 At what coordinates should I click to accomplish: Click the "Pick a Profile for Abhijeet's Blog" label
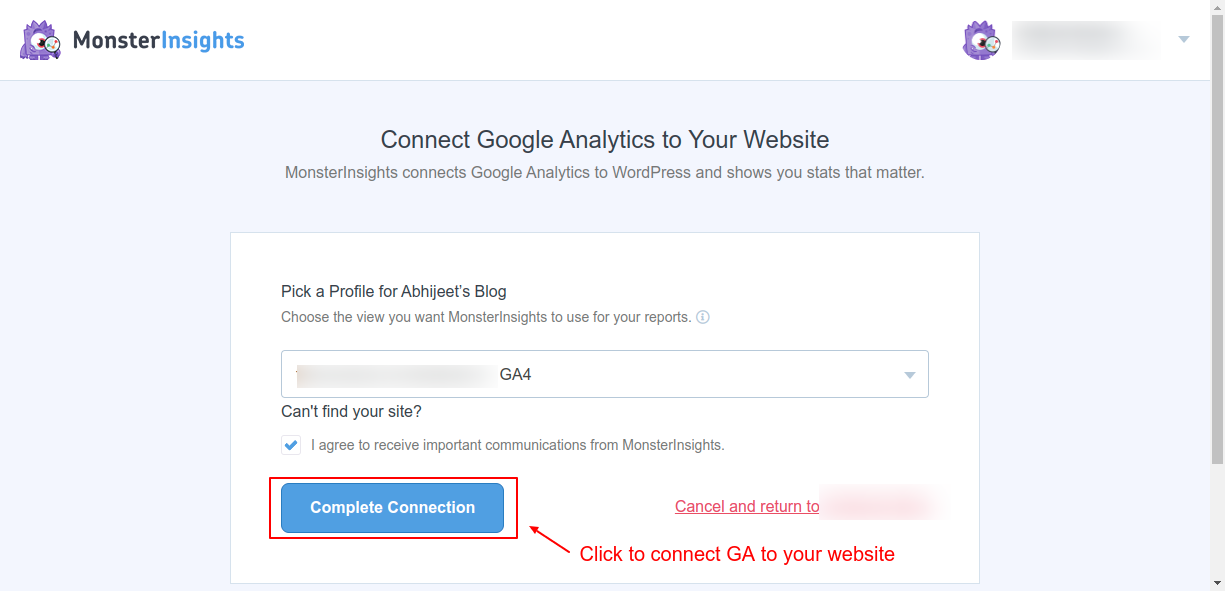coord(394,292)
